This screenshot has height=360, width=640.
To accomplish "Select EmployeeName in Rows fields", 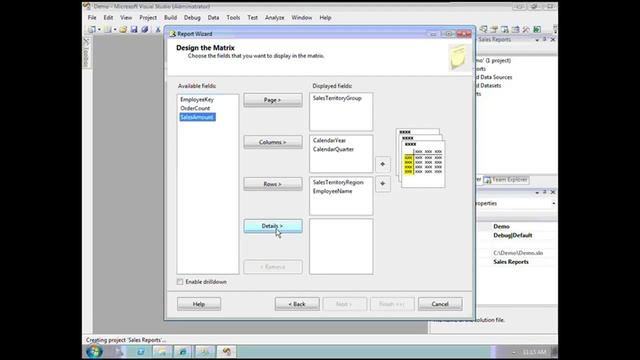I will click(x=333, y=191).
